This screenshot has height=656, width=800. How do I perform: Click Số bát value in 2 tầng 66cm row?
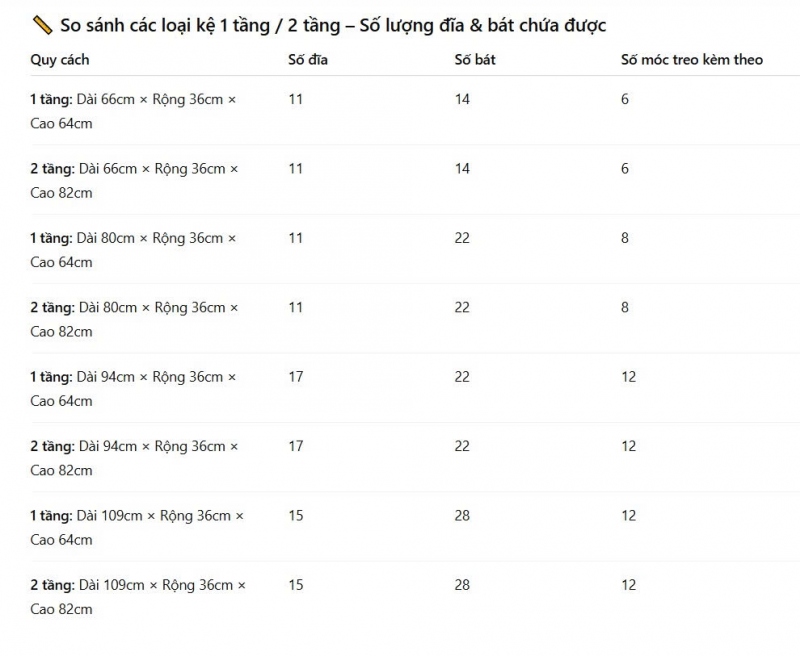(462, 169)
